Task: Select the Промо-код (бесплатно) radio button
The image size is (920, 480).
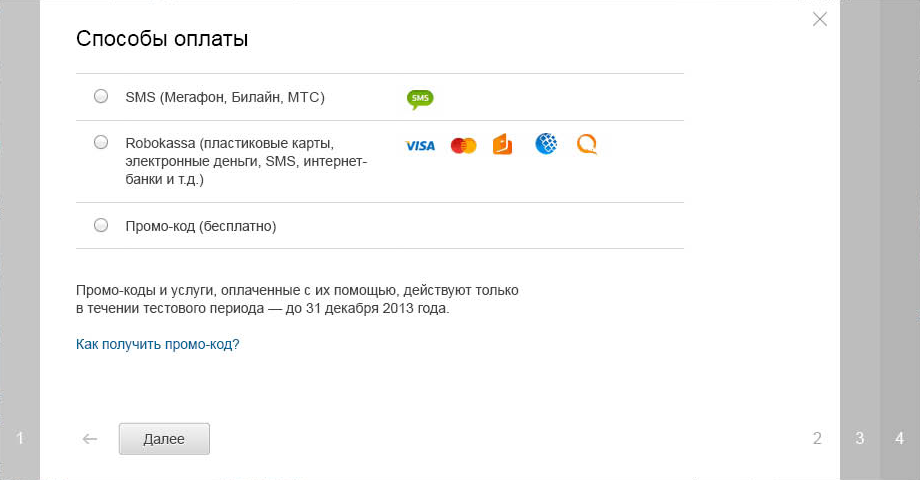Action: (x=101, y=225)
